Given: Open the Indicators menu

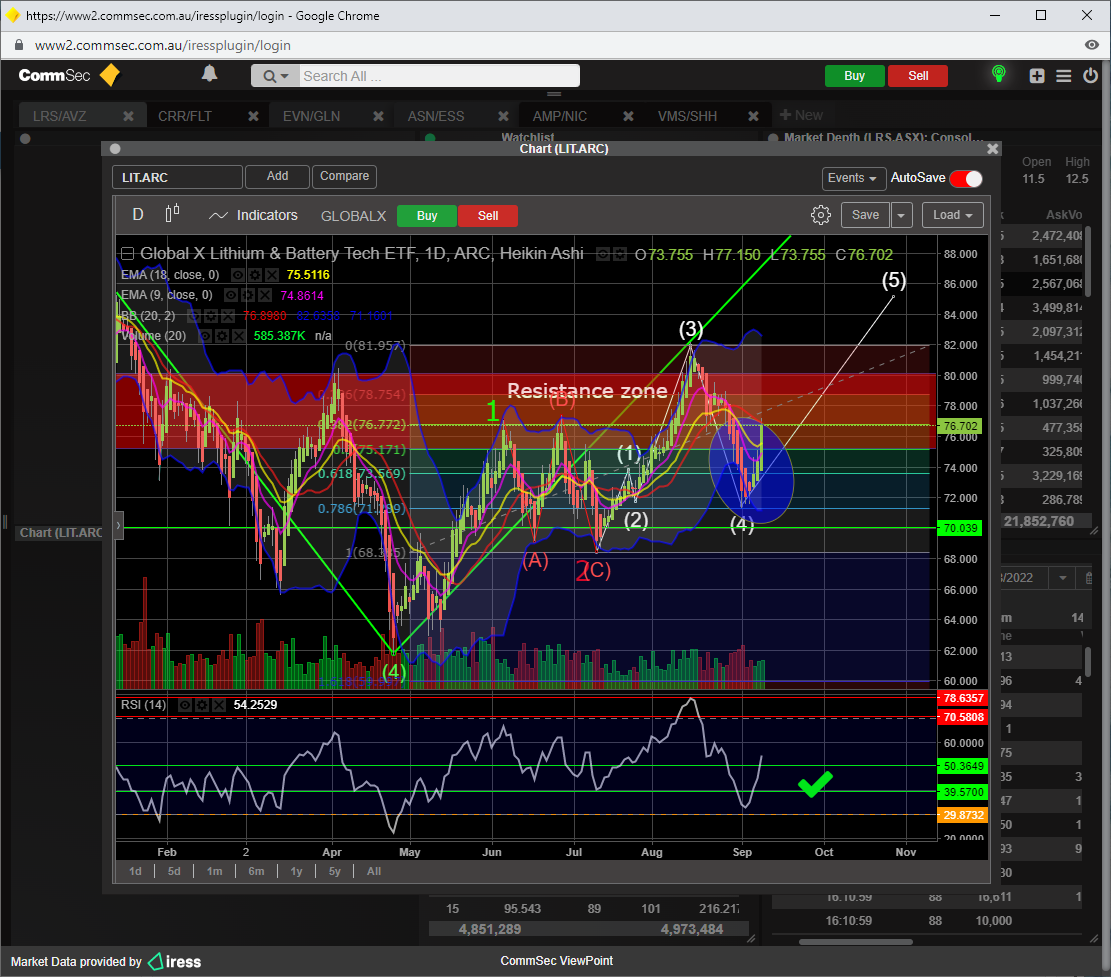Looking at the screenshot, I should pos(253,215).
